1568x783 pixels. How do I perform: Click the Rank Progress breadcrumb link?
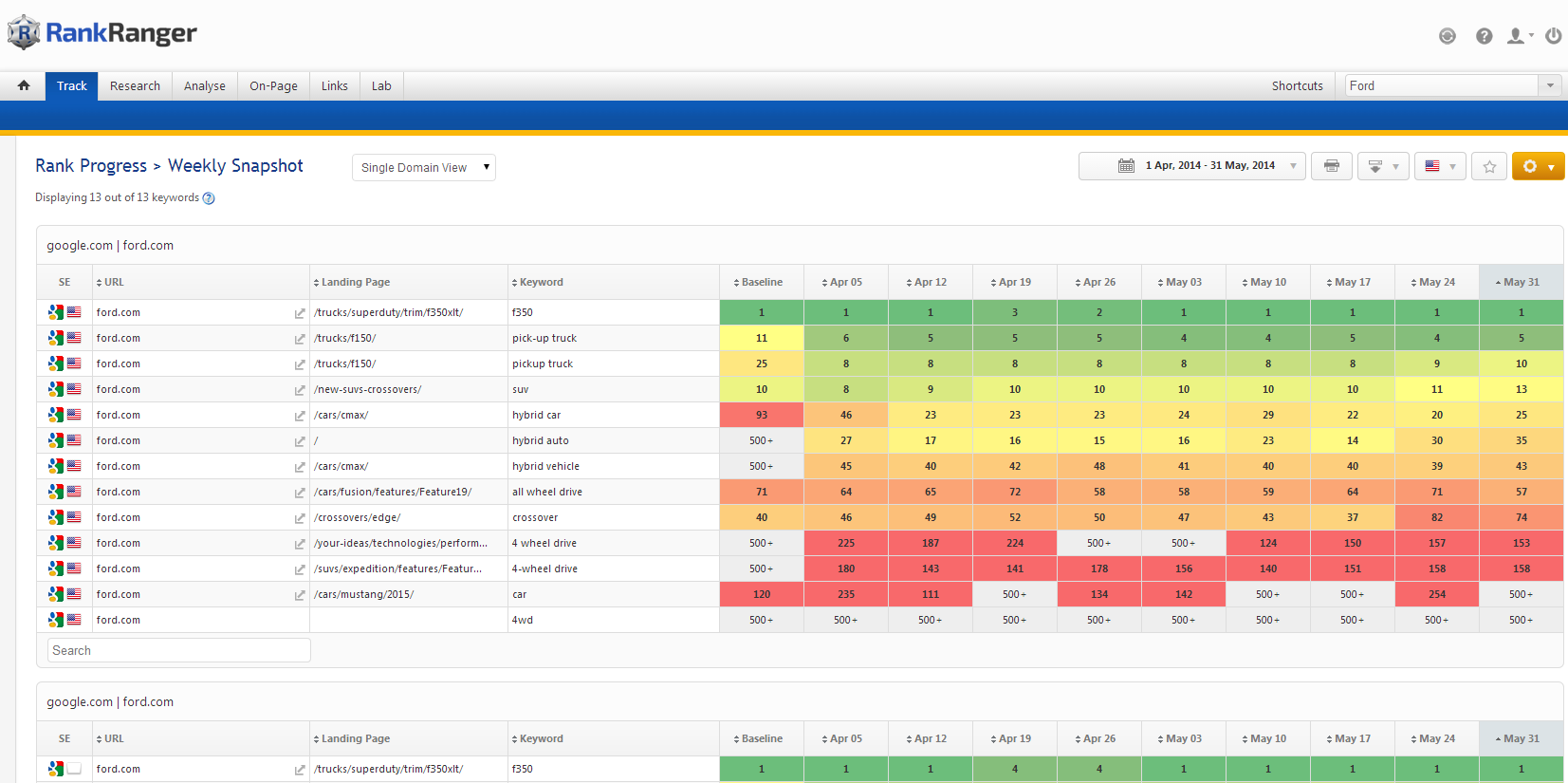91,166
